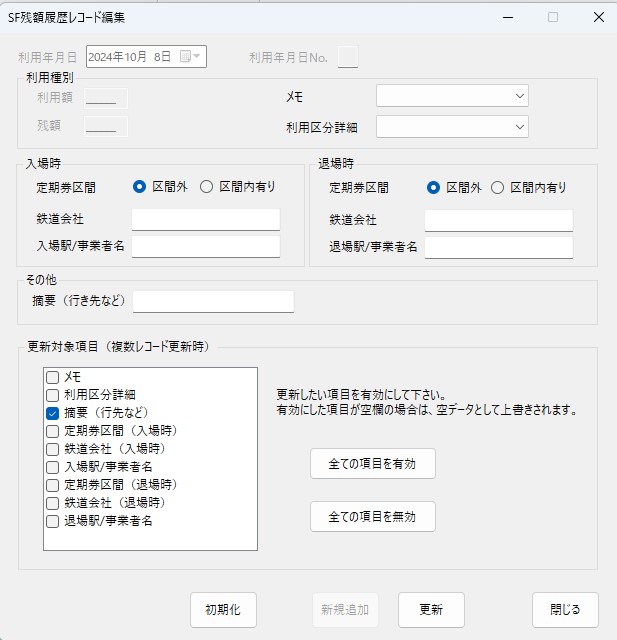
Task: Enable the 利用区分詳細 checkbox
Action: click(53, 395)
